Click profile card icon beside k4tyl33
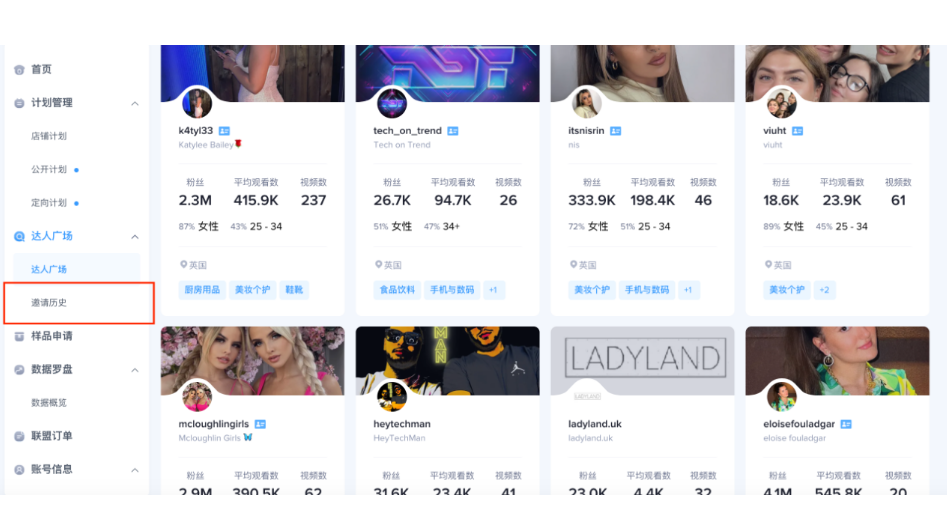 tap(224, 131)
